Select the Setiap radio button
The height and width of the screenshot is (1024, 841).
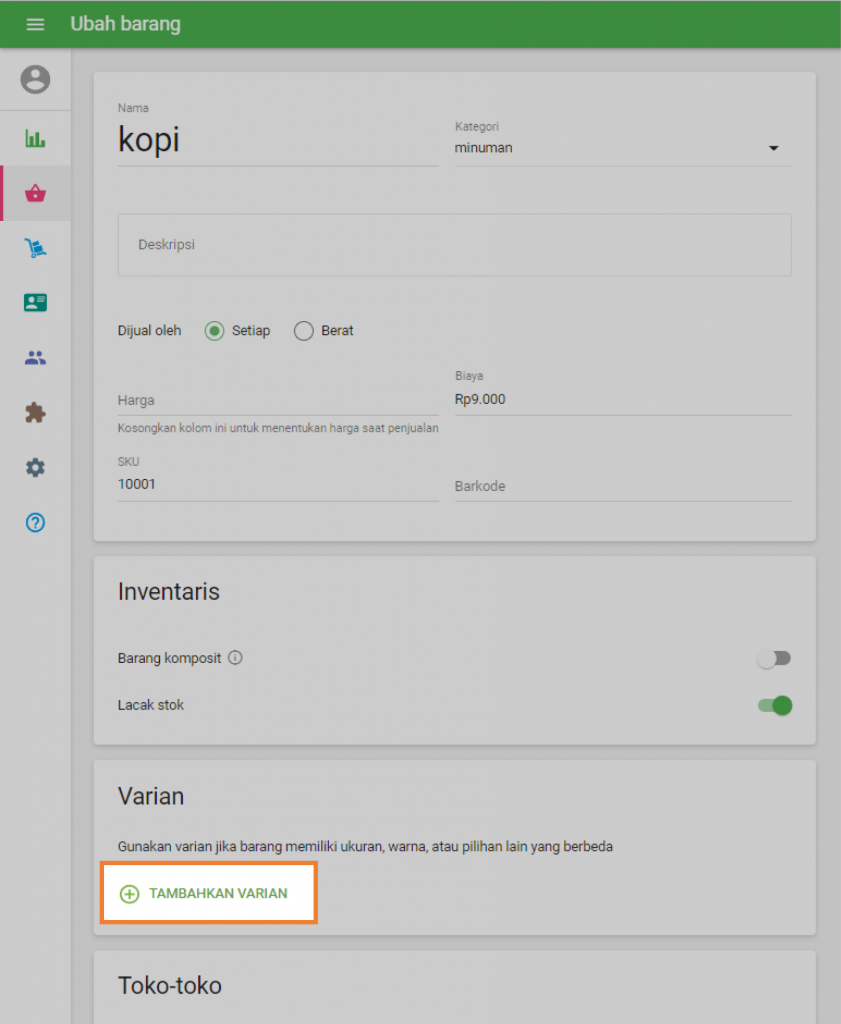[x=214, y=331]
